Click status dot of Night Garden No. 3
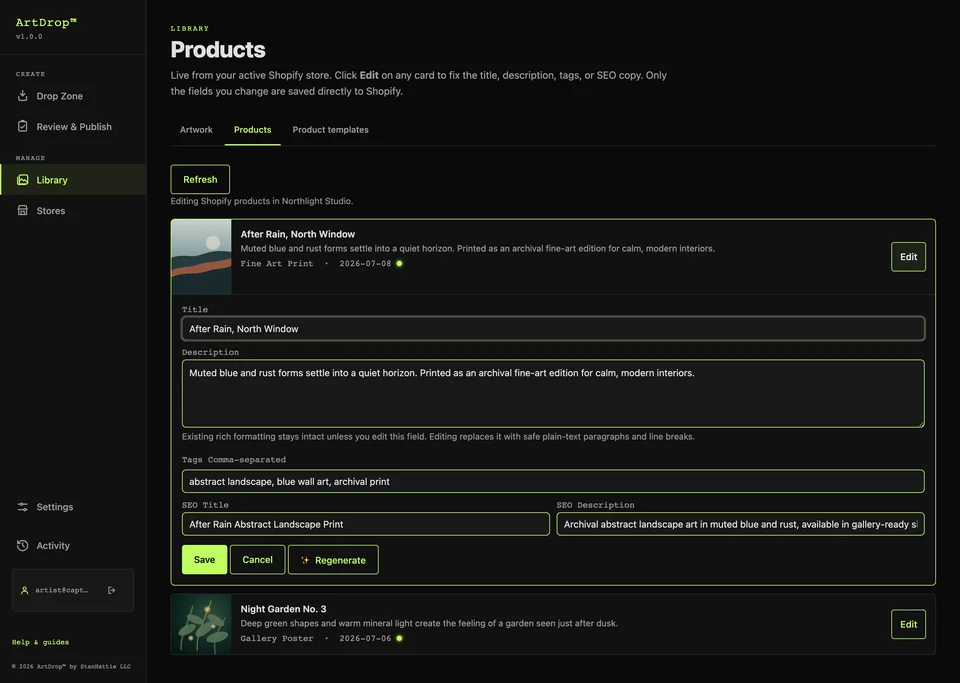The image size is (960, 683). coord(399,638)
